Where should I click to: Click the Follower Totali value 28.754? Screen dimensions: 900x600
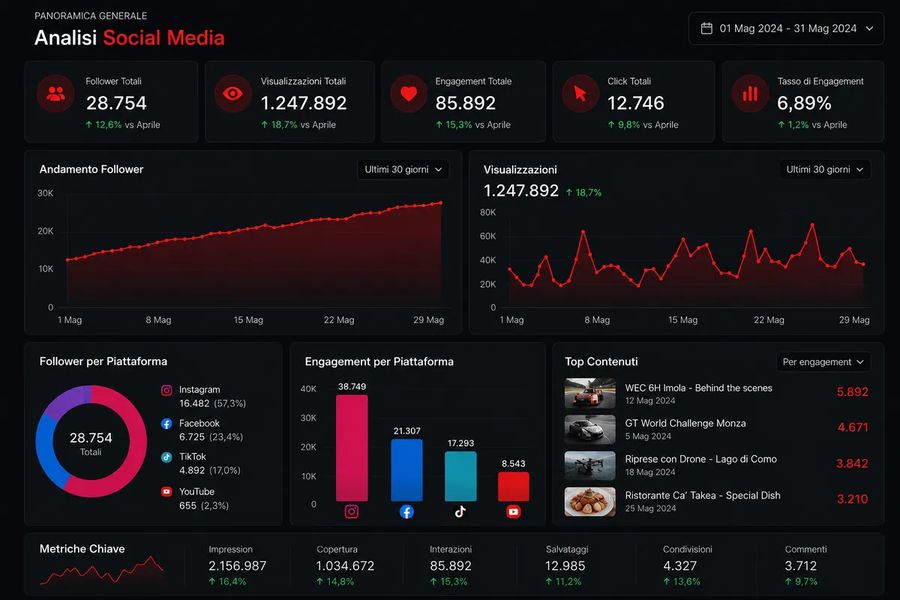(x=116, y=103)
